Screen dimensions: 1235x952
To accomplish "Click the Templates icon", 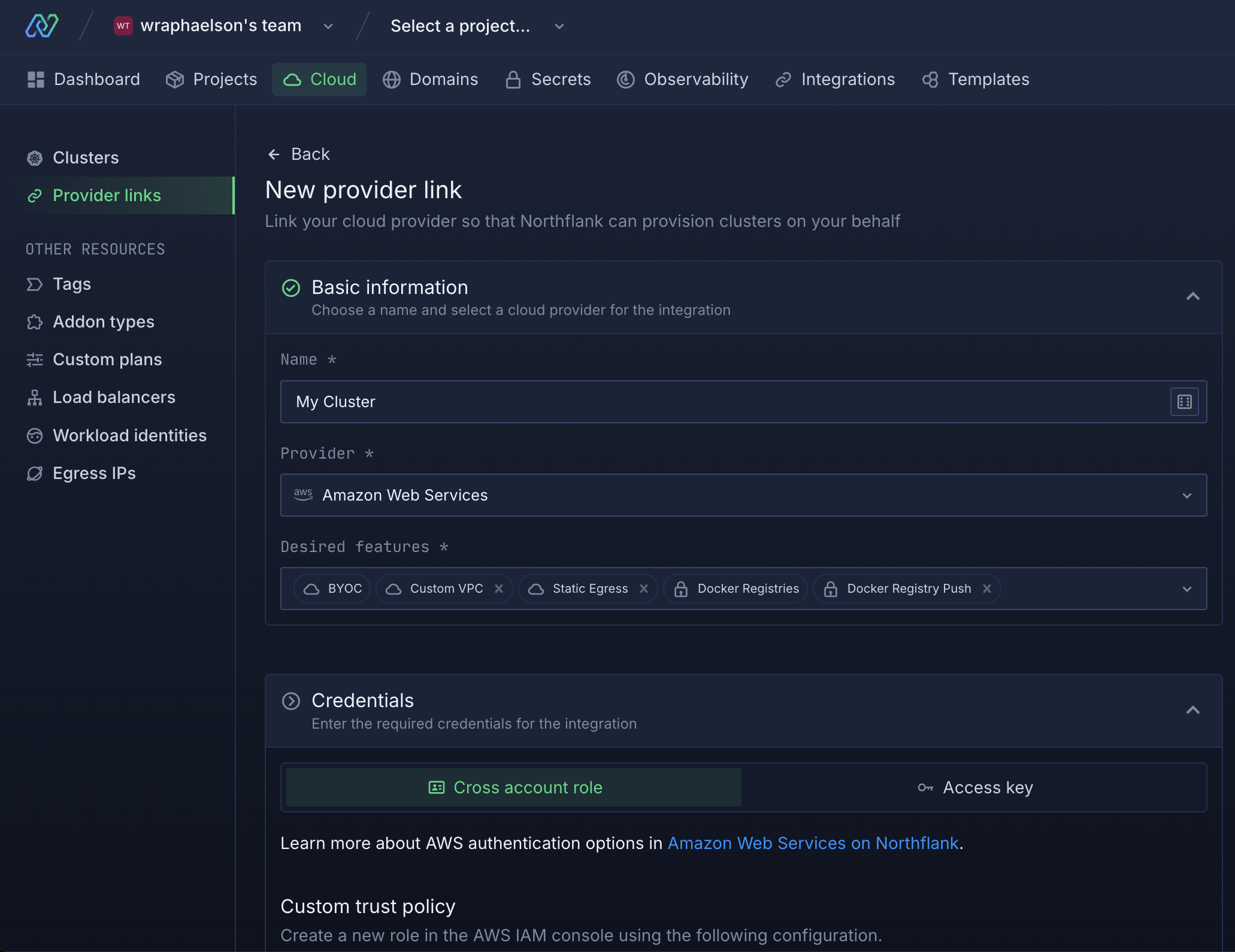I will click(930, 80).
